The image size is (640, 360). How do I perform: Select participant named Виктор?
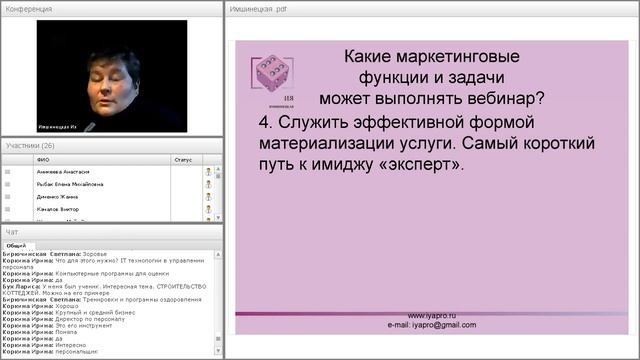pyautogui.click(x=58, y=209)
